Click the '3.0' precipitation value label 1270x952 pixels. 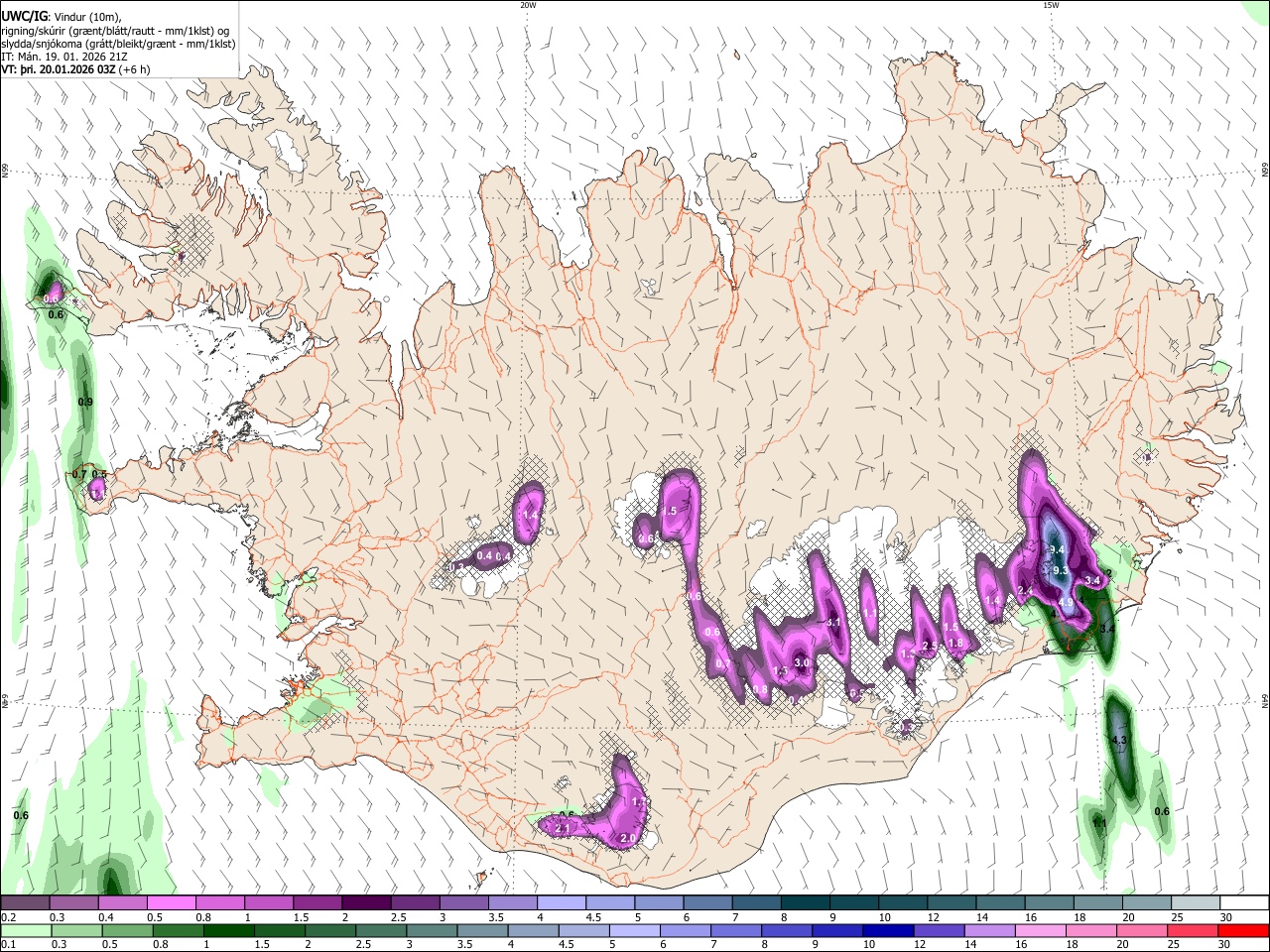pyautogui.click(x=802, y=662)
